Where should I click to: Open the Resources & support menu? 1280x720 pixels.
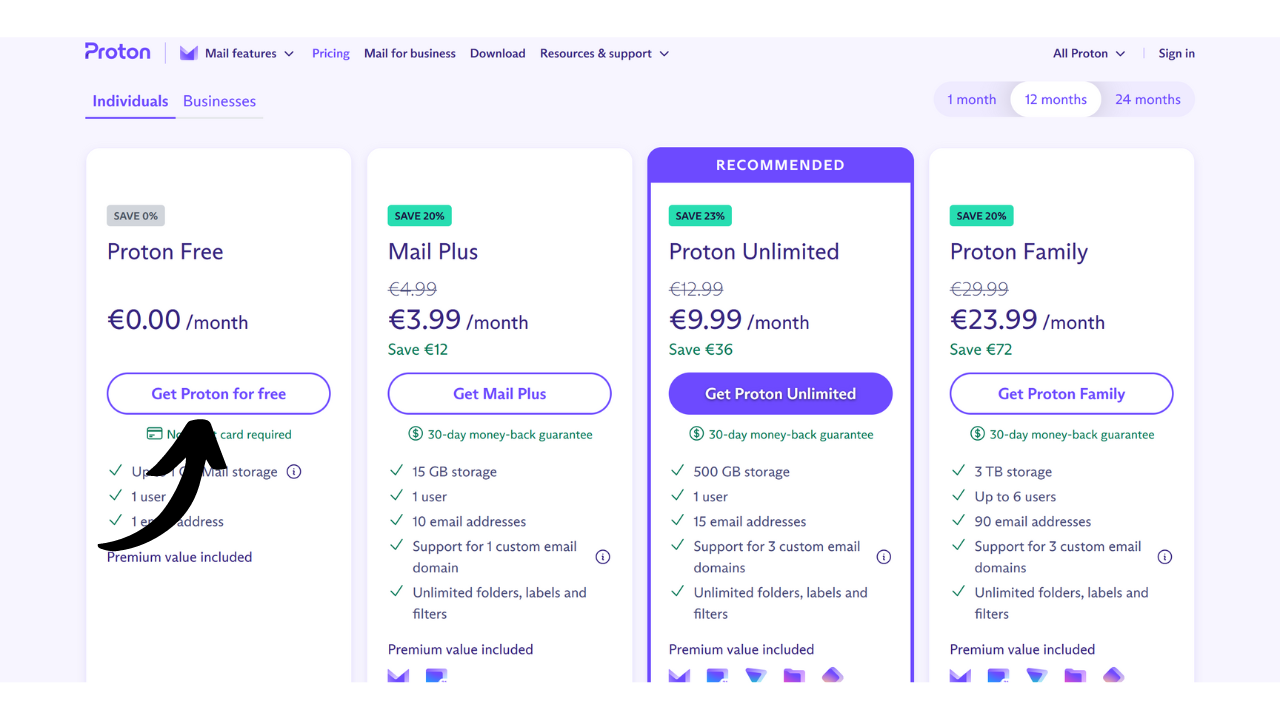pos(604,54)
